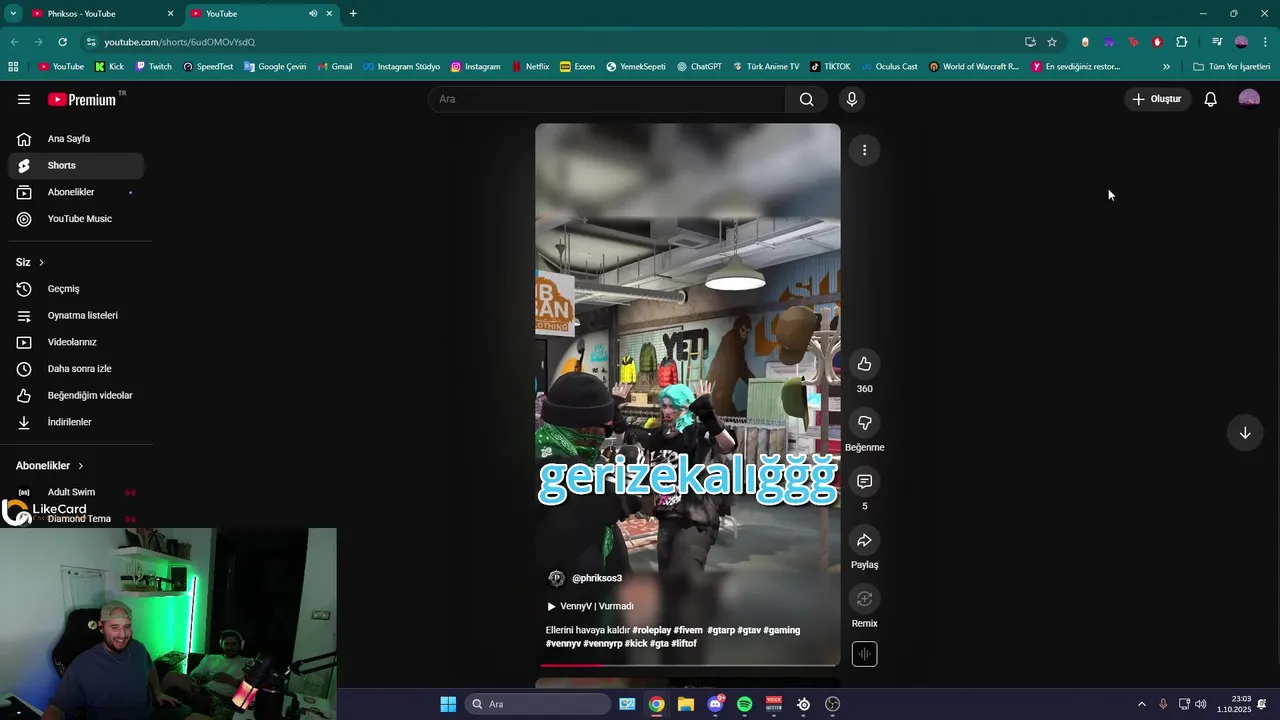Open Chrome extensions puzzle icon

(x=1181, y=42)
